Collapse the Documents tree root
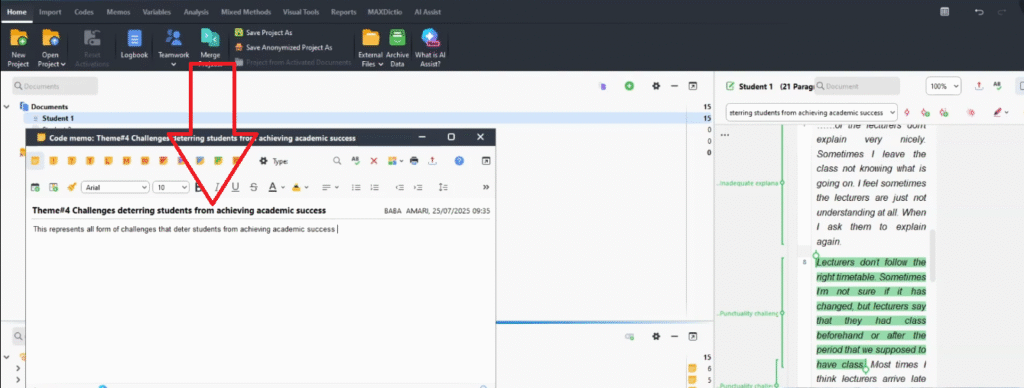1024x388 pixels. click(6, 106)
